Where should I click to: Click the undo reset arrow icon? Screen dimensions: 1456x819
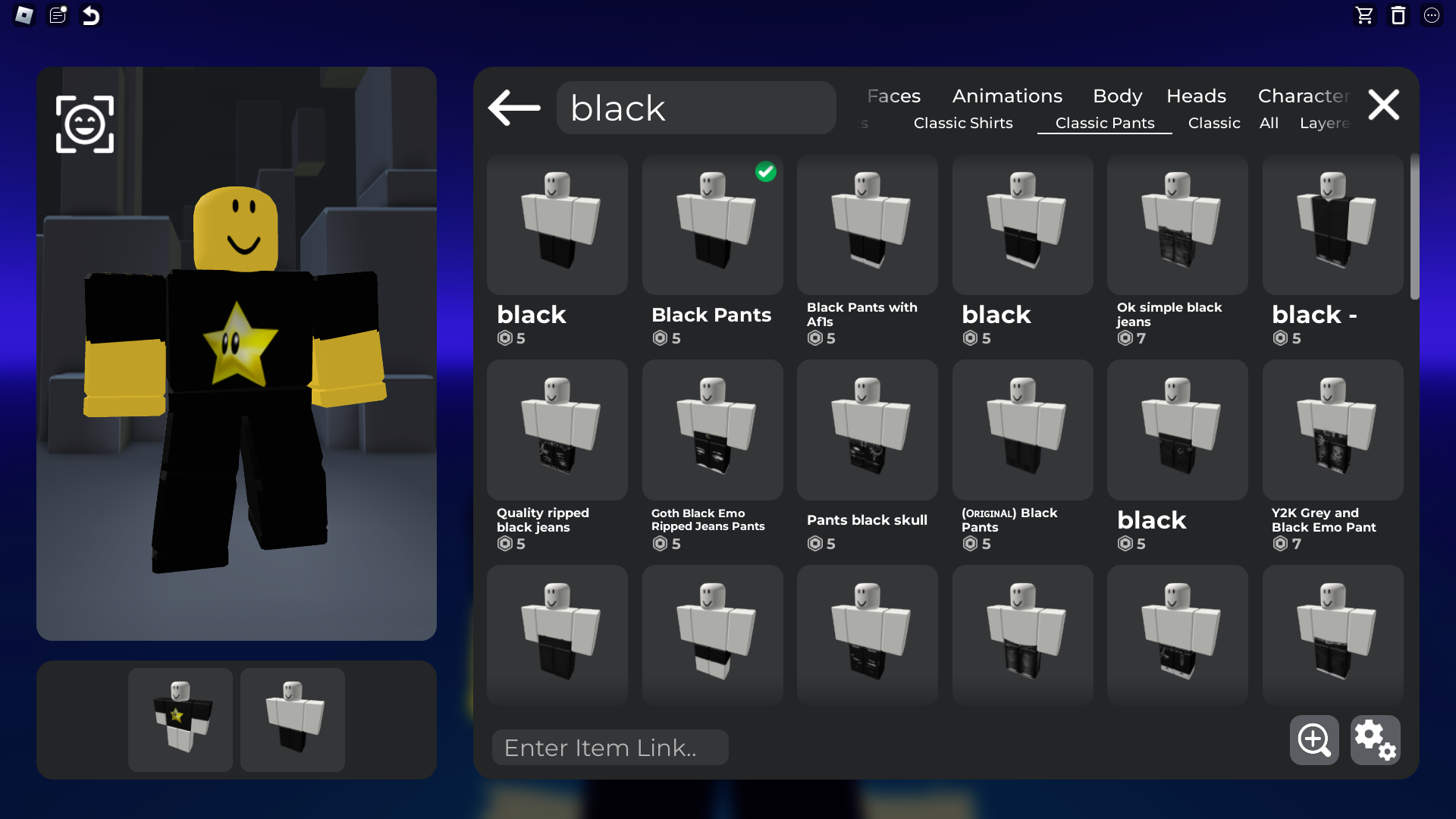pos(91,15)
